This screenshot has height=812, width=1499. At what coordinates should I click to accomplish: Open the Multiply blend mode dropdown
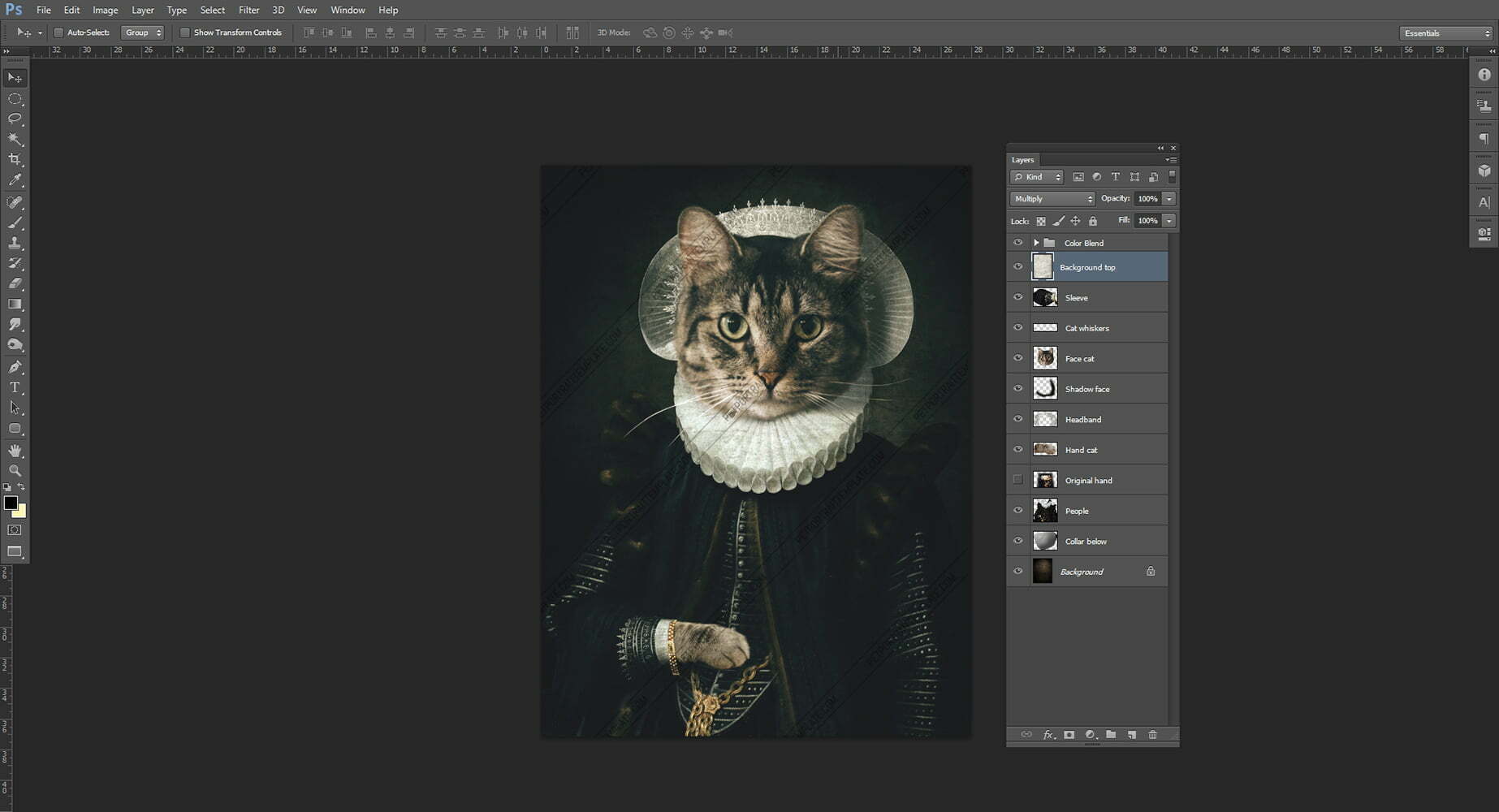(1052, 199)
